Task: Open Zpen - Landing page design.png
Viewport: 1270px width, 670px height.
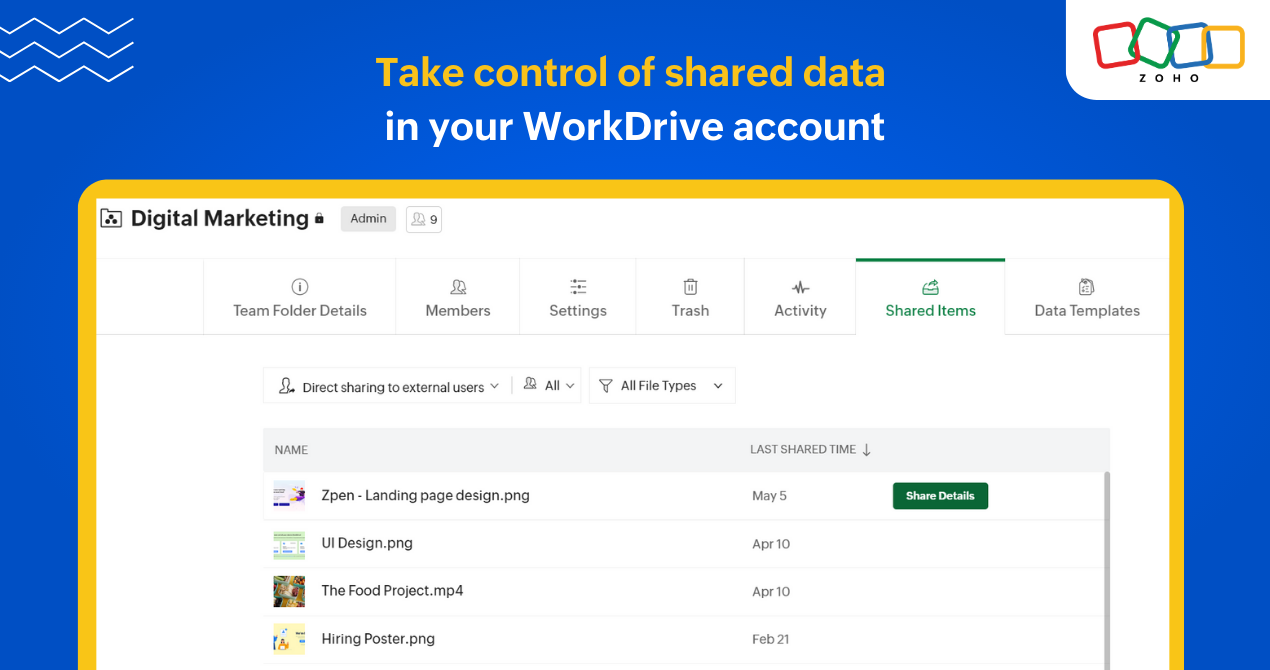Action: click(x=425, y=495)
